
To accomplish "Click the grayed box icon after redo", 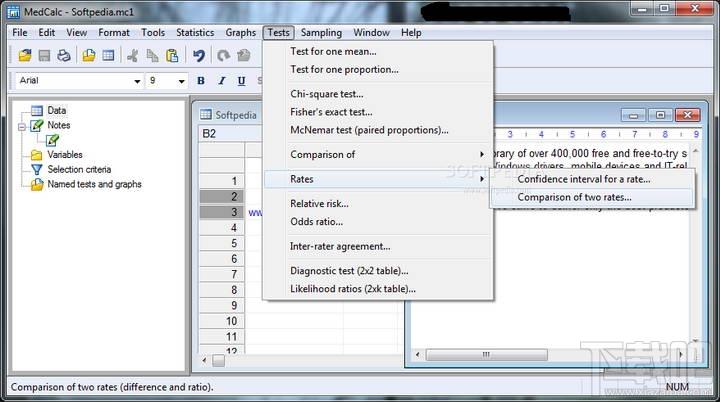I will point(243,56).
